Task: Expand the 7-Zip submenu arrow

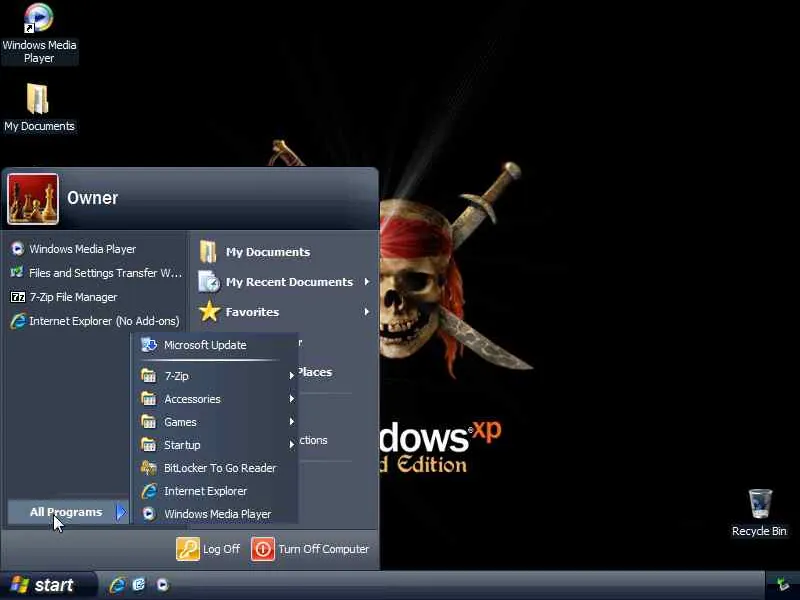Action: 291,376
